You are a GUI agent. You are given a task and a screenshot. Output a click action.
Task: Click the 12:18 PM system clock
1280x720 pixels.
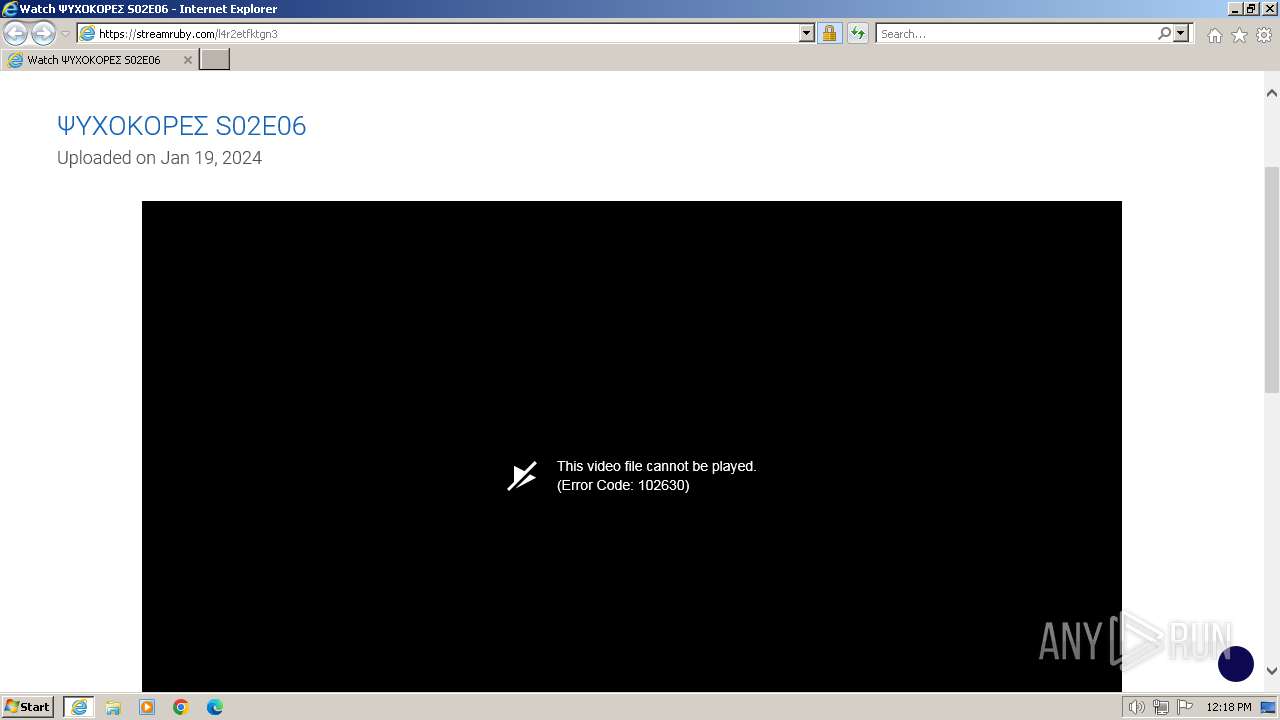[1229, 707]
